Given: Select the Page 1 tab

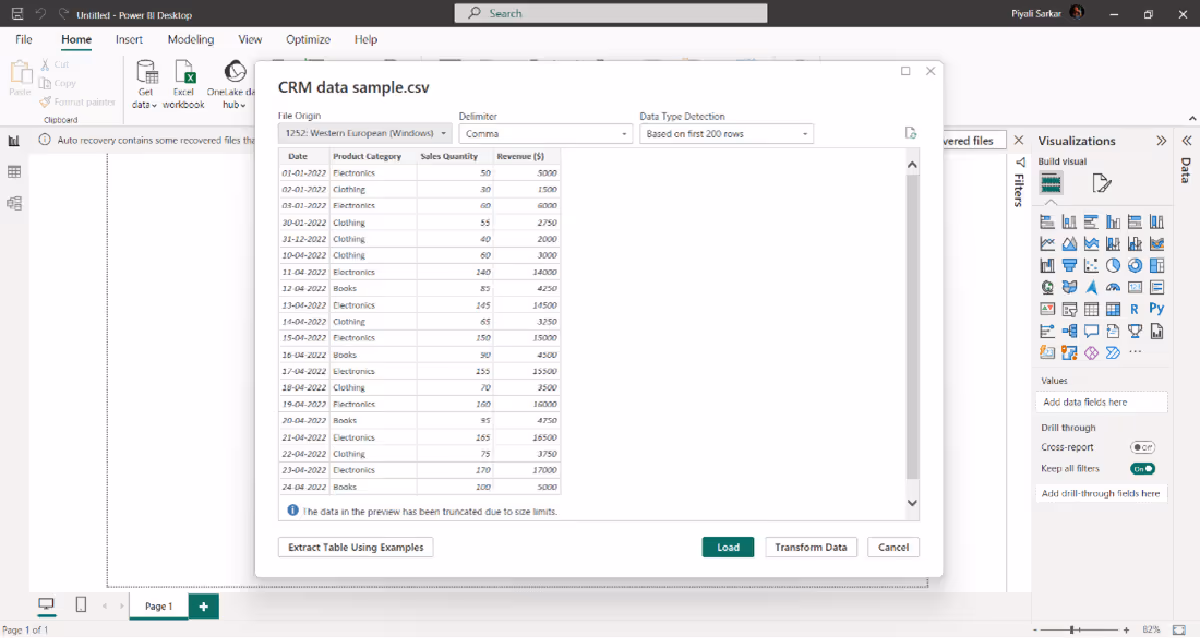Looking at the screenshot, I should pyautogui.click(x=158, y=606).
